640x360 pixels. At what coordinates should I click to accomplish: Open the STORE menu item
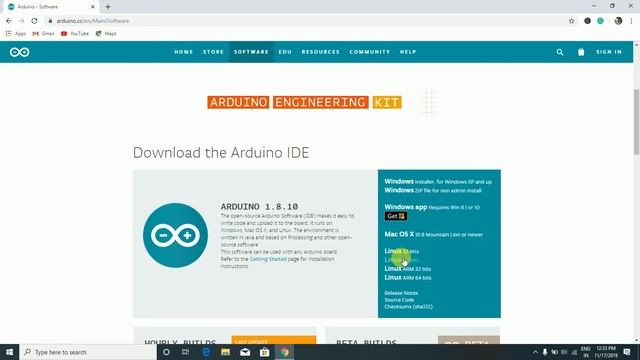coord(213,52)
